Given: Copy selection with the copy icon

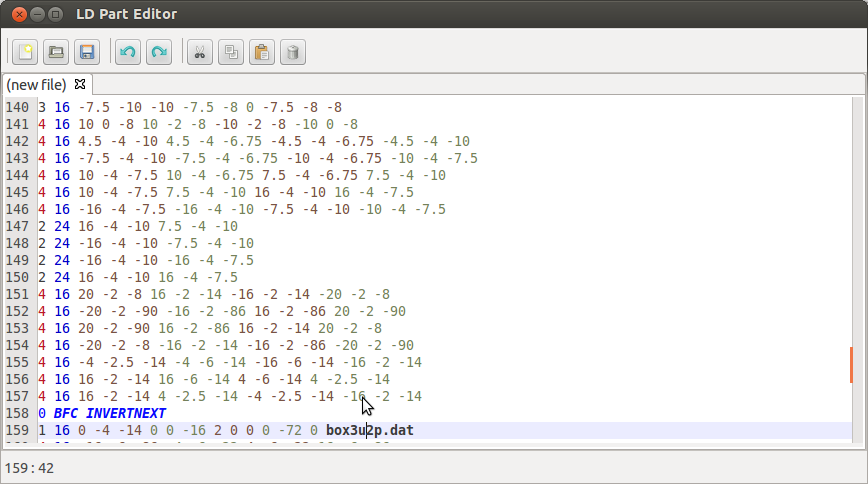Looking at the screenshot, I should (x=231, y=52).
